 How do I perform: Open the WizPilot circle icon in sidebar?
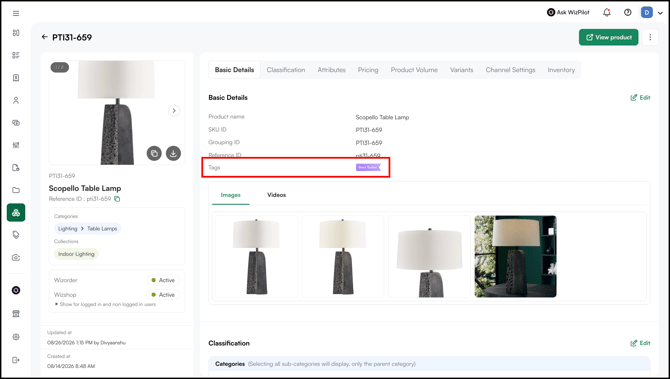pos(16,290)
